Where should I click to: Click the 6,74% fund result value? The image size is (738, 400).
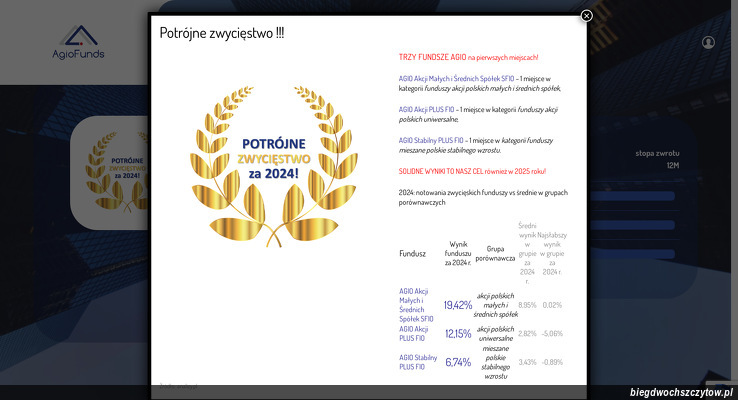click(x=458, y=362)
